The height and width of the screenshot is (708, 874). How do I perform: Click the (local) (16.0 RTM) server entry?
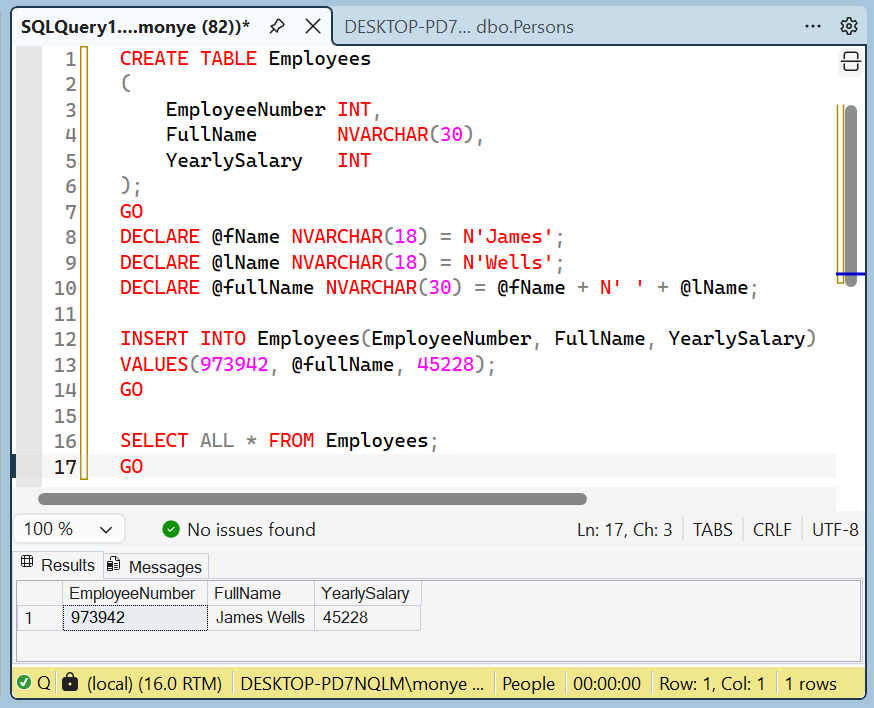[x=154, y=683]
